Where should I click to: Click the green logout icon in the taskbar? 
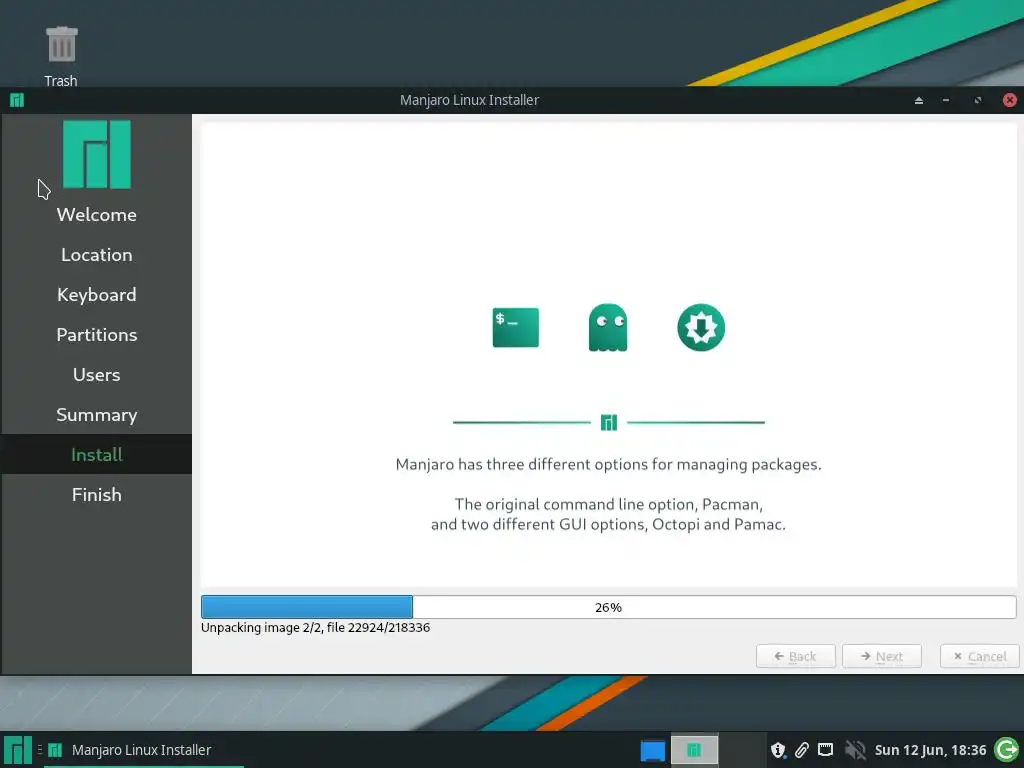[x=1006, y=750]
